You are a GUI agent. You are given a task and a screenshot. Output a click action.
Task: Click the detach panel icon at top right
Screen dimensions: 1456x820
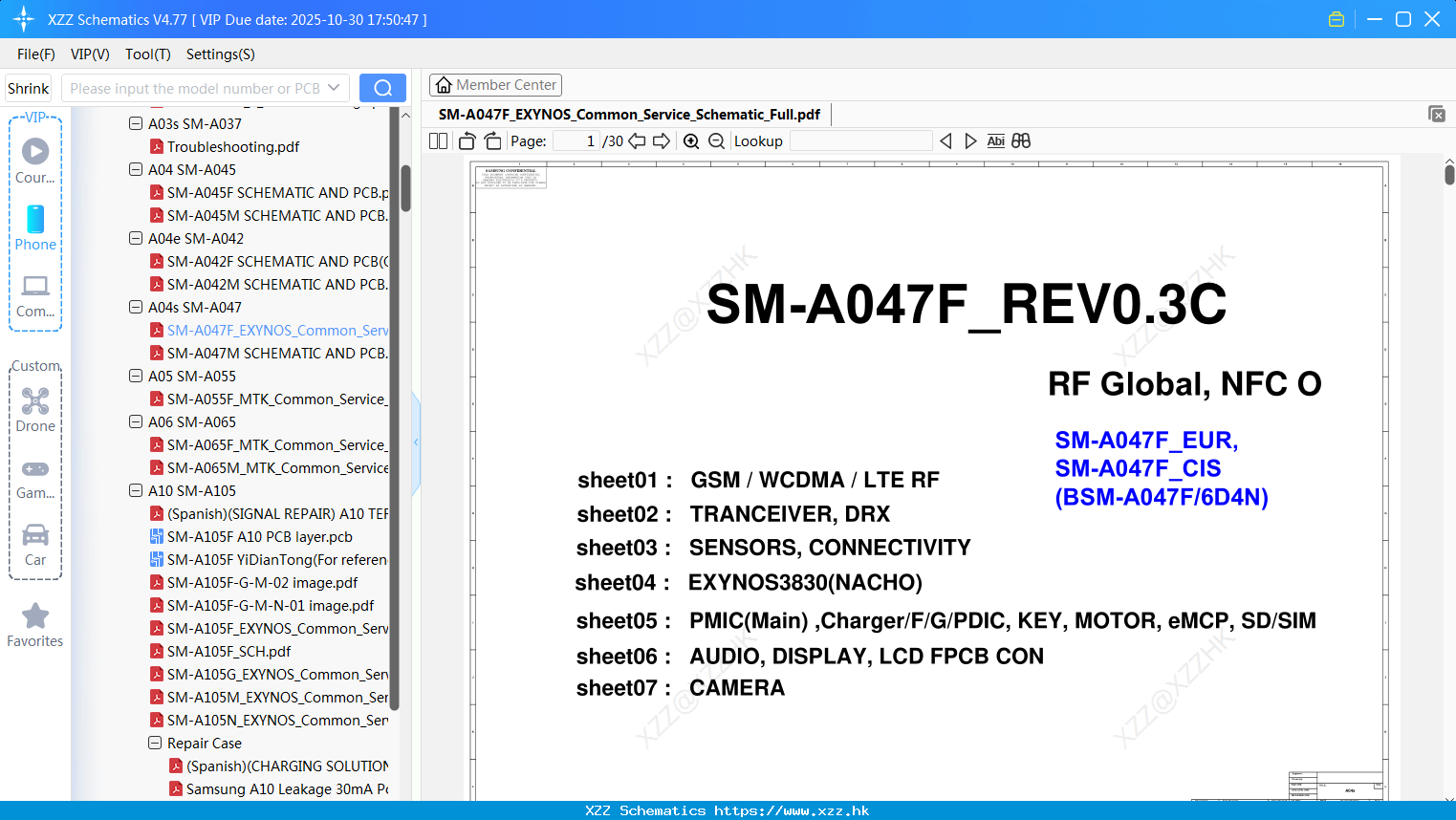tap(1437, 114)
